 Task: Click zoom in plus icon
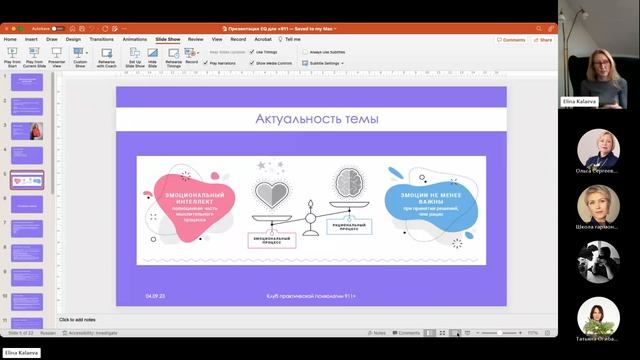coord(520,333)
